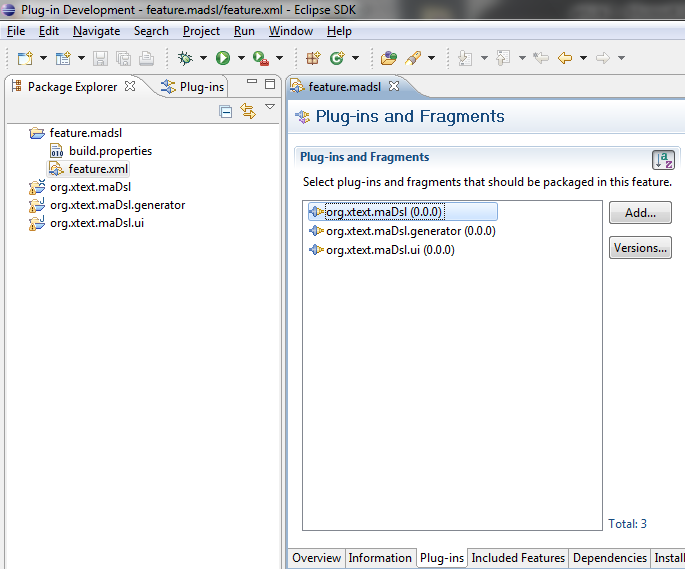
Task: Toggle alphabetical sort of plug-ins list
Action: 663,160
